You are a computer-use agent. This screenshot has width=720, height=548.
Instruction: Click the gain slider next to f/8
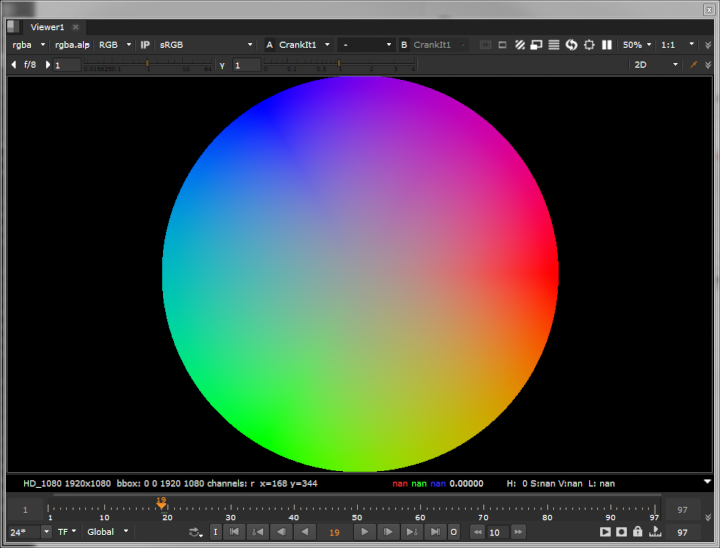pyautogui.click(x=145, y=65)
